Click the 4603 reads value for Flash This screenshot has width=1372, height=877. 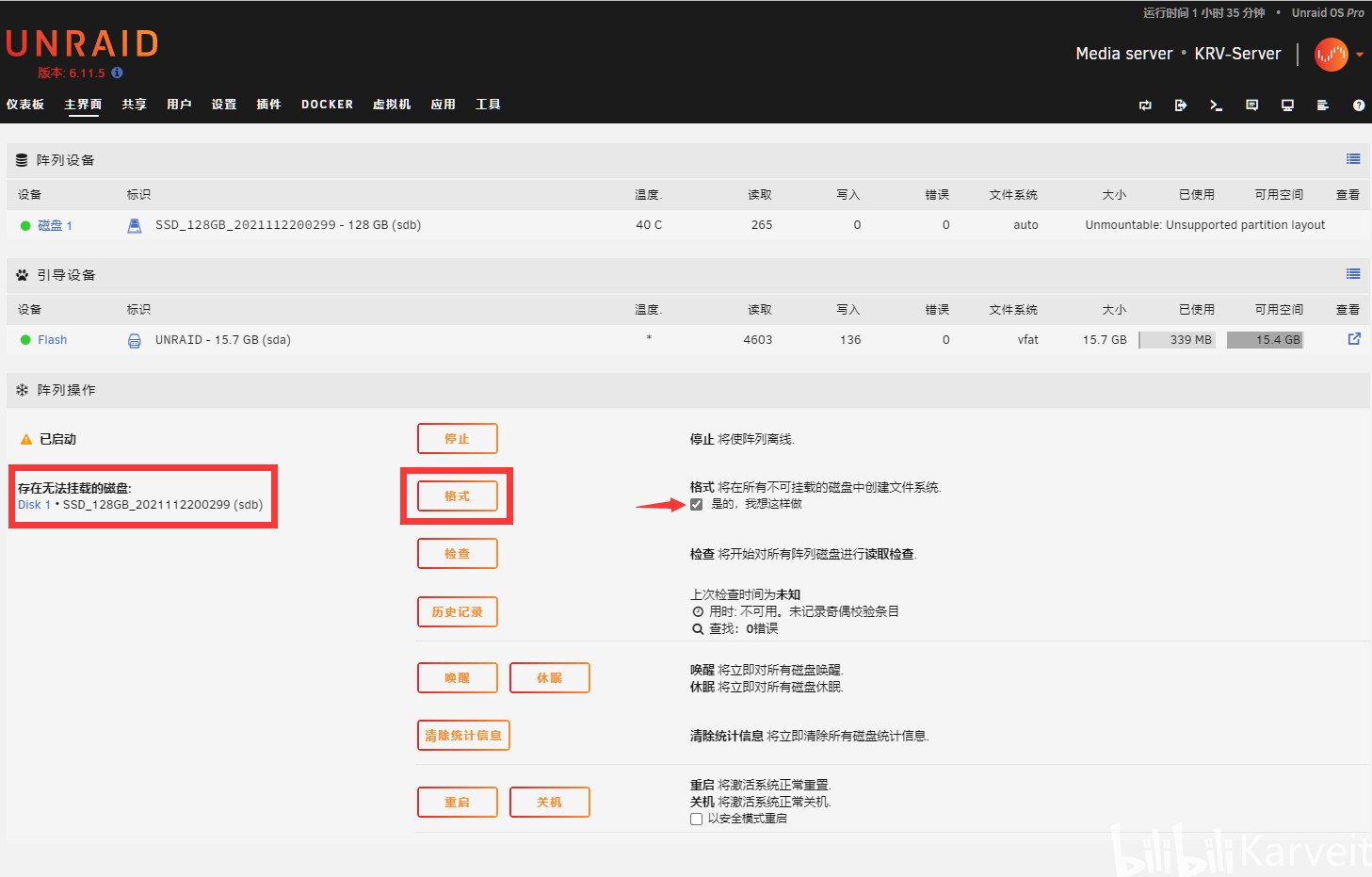[x=757, y=340]
